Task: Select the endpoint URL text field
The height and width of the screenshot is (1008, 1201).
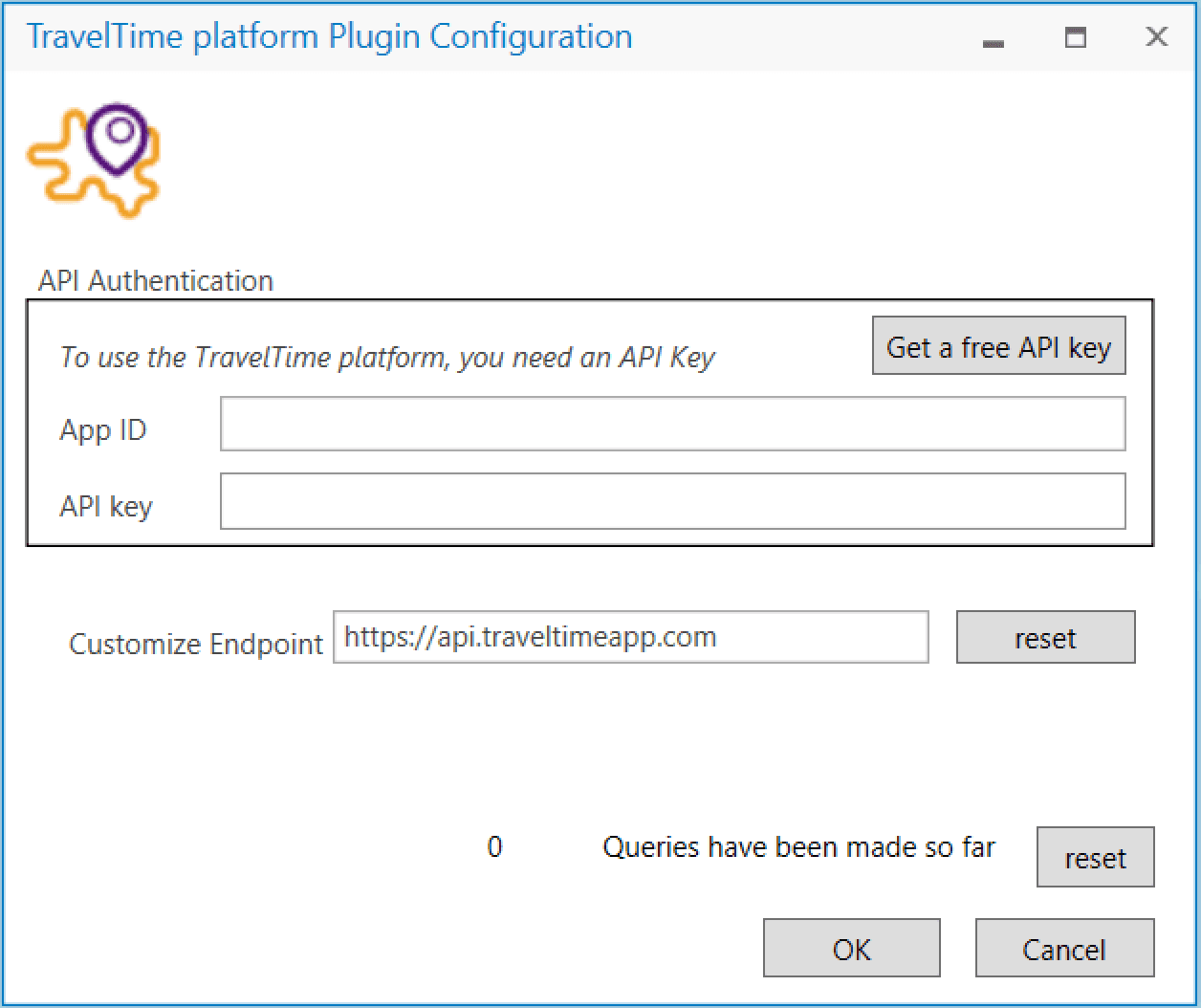Action: click(x=631, y=638)
